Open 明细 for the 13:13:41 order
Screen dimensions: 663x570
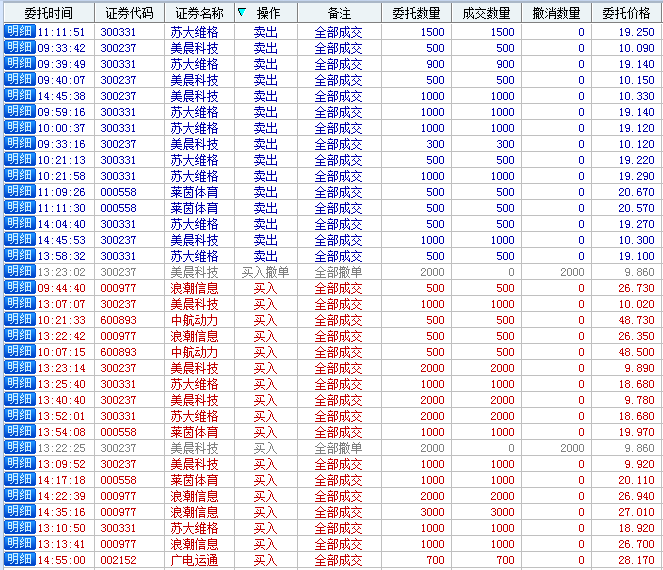point(19,544)
